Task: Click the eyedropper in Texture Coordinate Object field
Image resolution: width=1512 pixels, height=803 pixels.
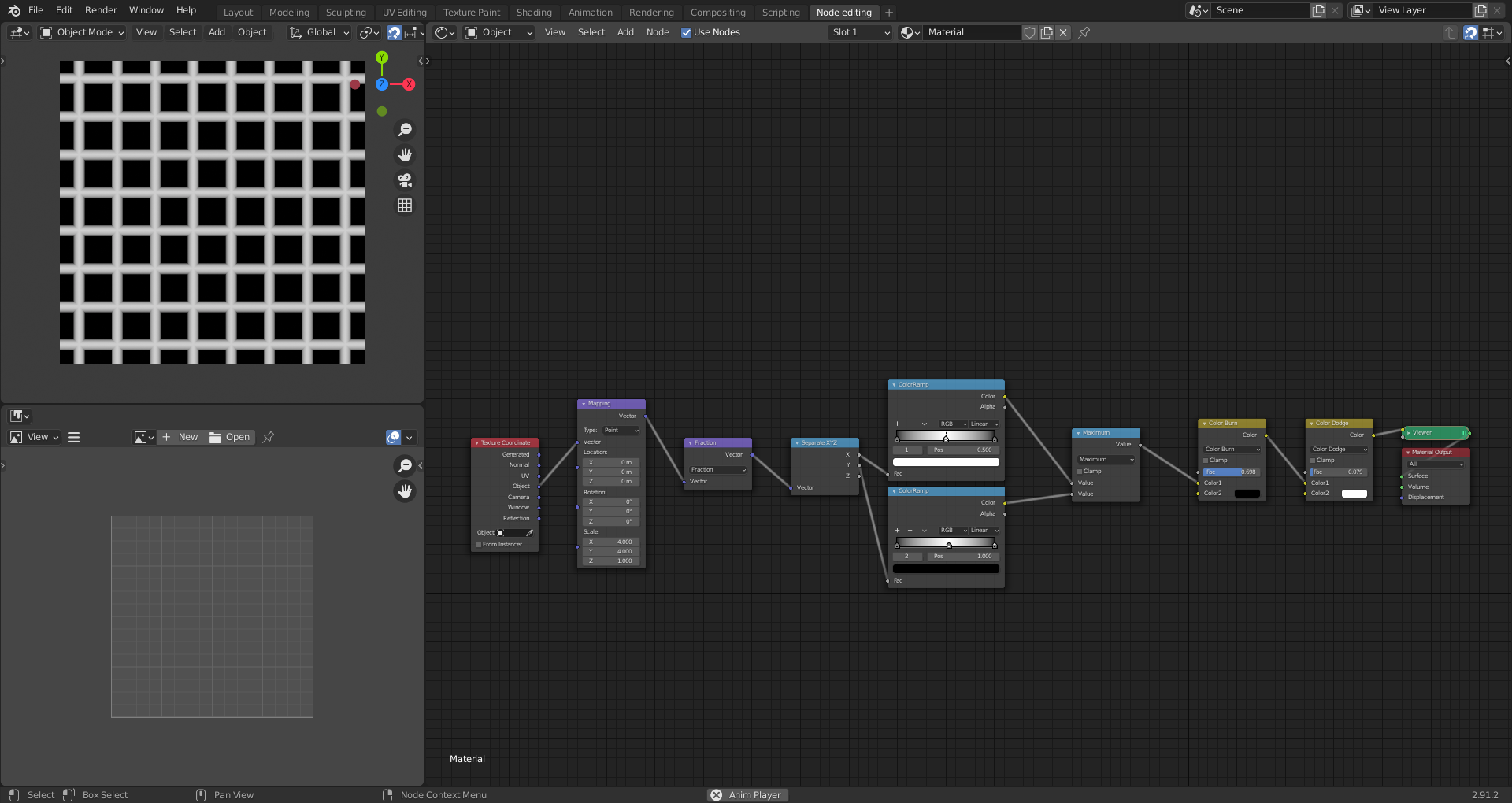Action: tap(529, 533)
